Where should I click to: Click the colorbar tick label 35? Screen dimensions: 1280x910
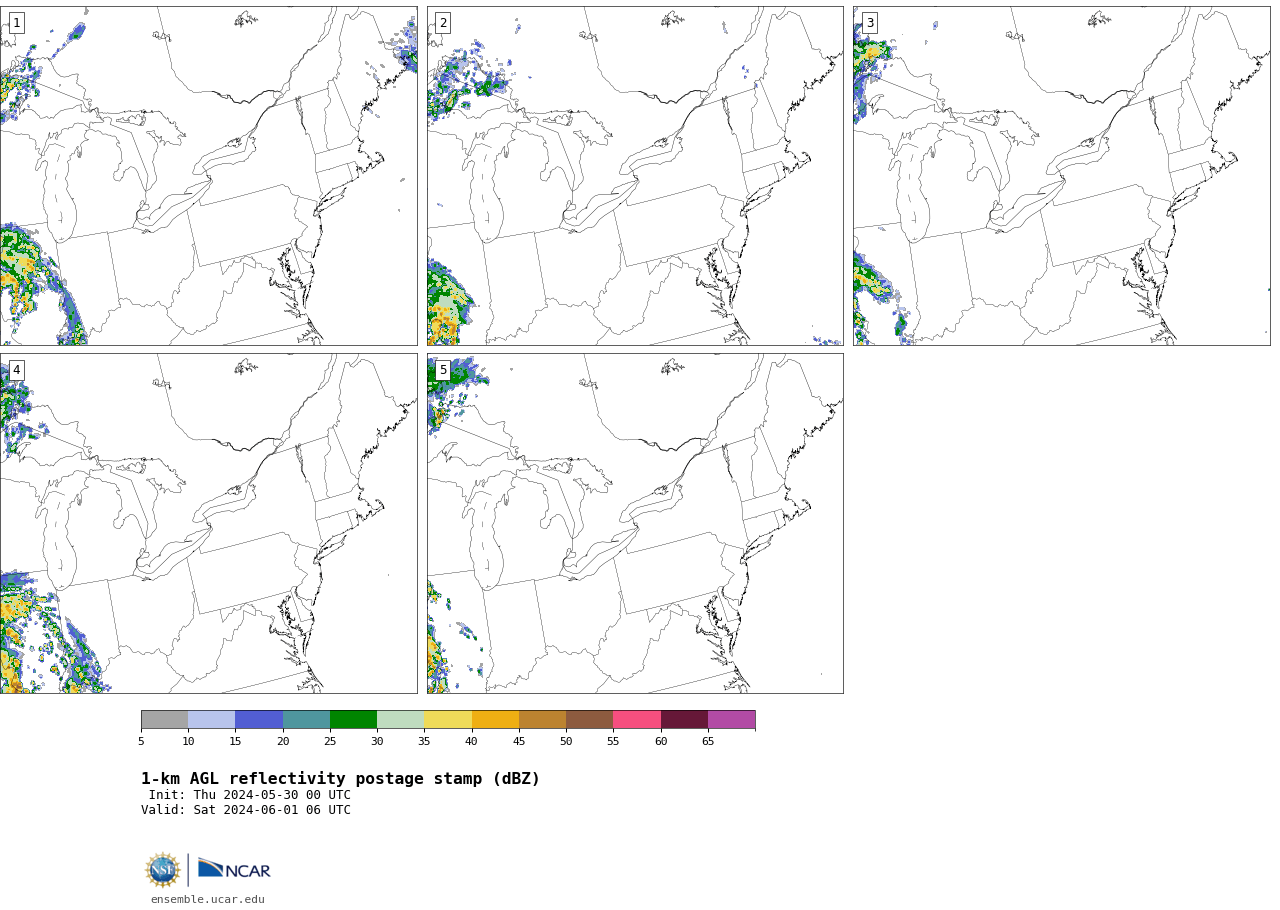(424, 741)
